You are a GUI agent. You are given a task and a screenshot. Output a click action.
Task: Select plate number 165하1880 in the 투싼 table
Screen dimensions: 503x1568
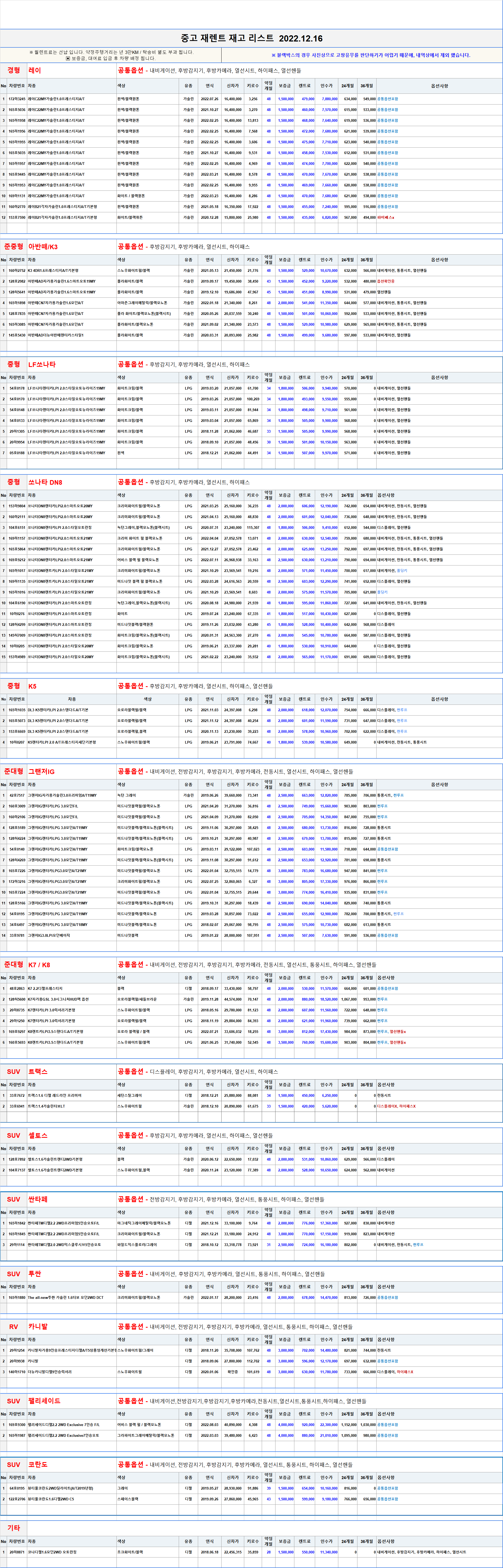17,1298
